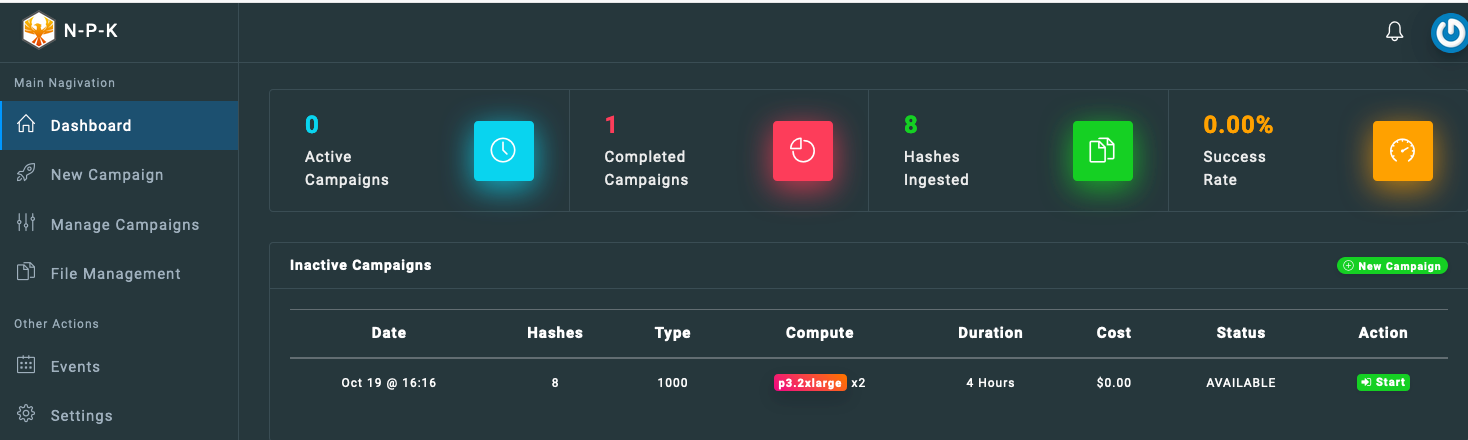Screen dimensions: 1468x440
Task: Click the red pie chart Completed Campaigns icon
Action: pyautogui.click(x=802, y=151)
